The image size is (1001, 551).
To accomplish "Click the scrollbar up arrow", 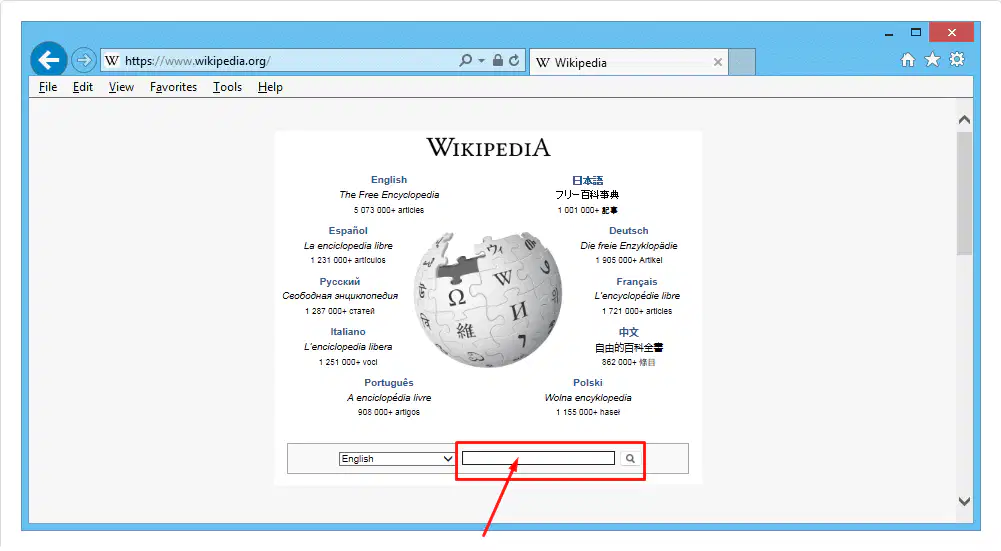I will coord(964,119).
